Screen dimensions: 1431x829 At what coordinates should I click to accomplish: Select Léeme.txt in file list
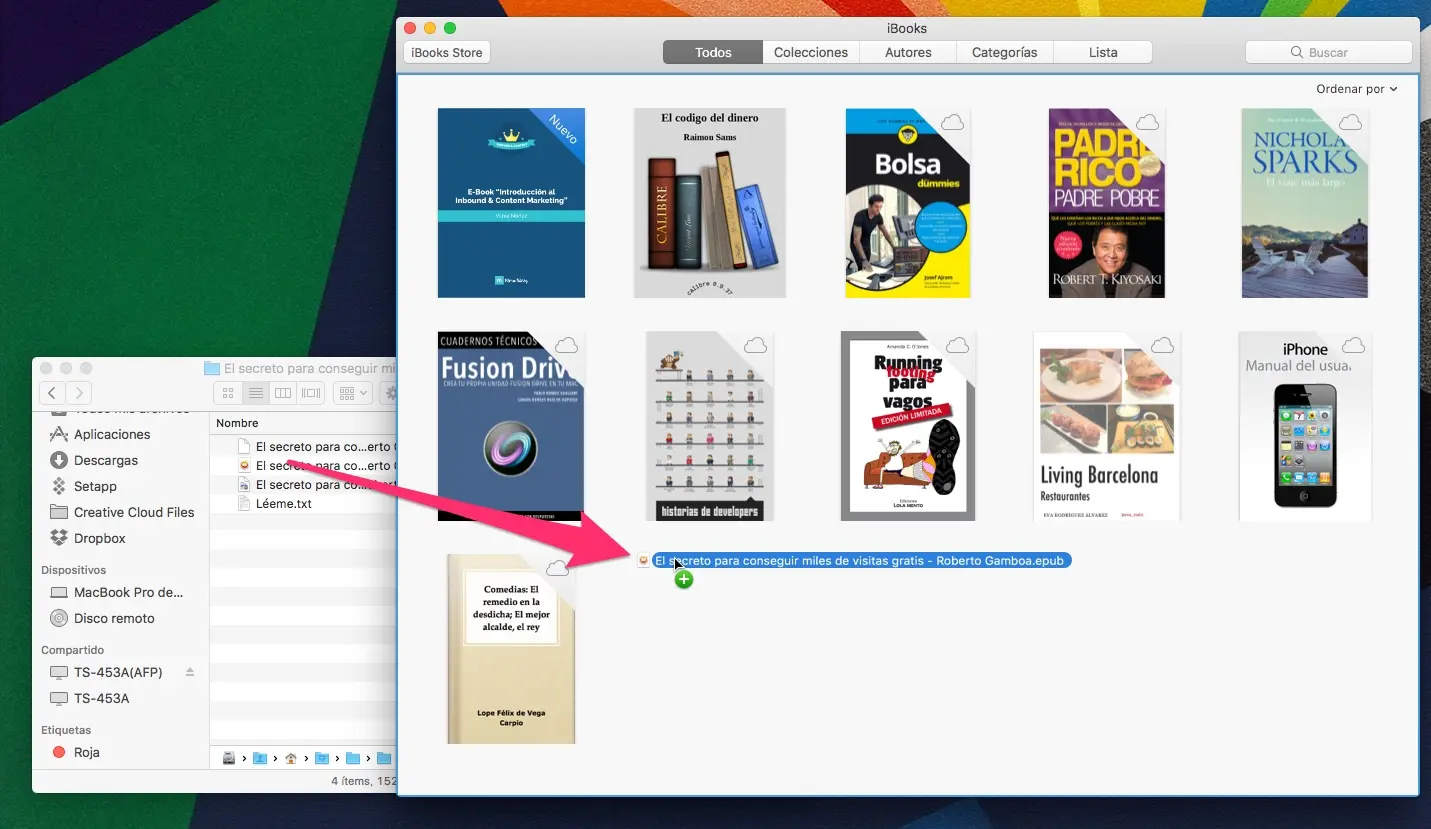284,503
